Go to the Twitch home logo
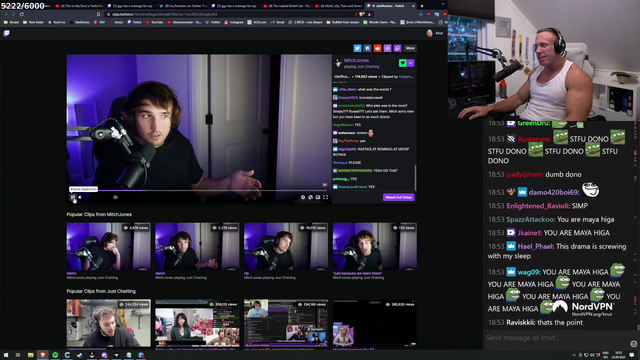Viewport: 640px width, 360px height. pyautogui.click(x=6, y=33)
